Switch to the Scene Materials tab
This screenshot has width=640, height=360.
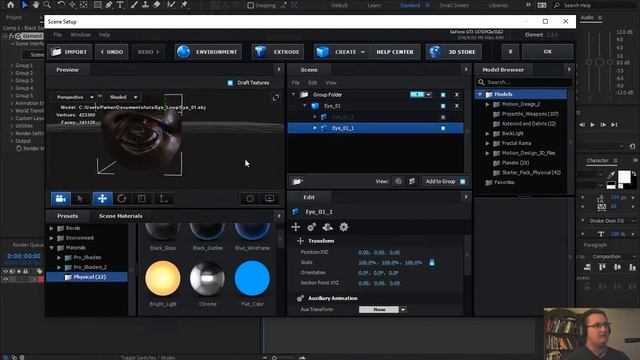click(120, 216)
